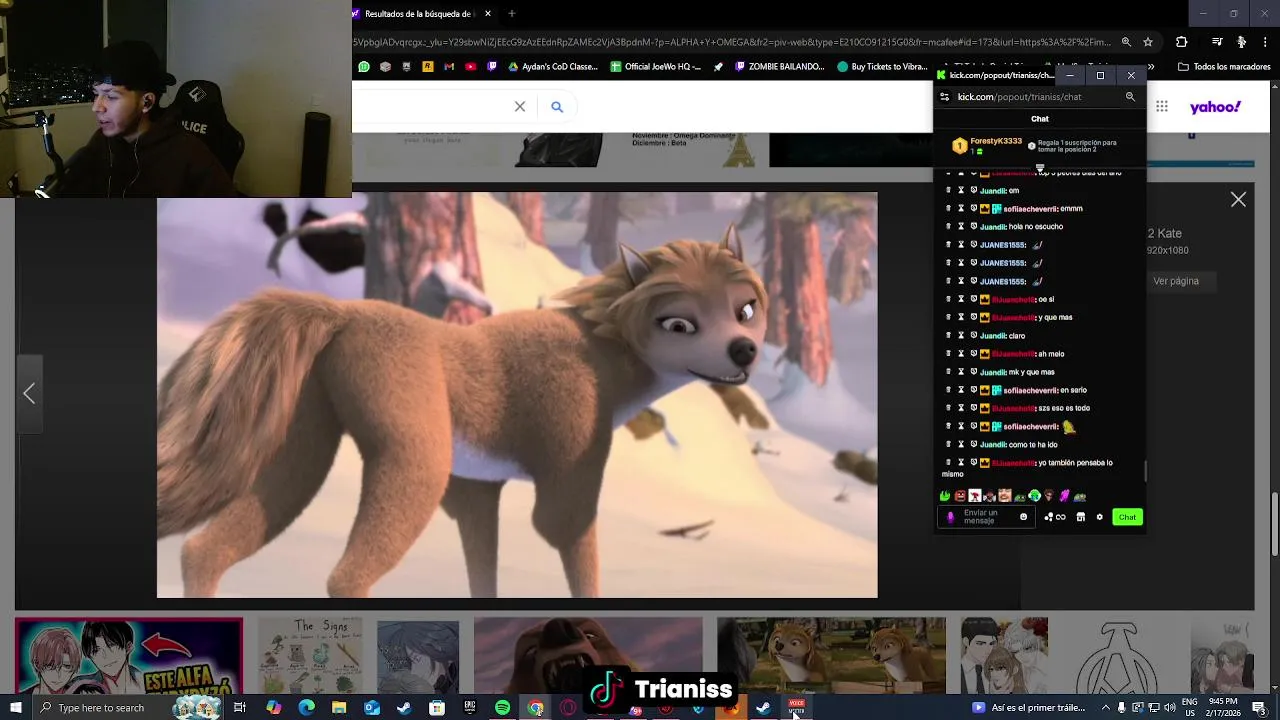Viewport: 1280px width, 720px height.
Task: Click the 'Enviar un mensaje' chat input
Action: pyautogui.click(x=985, y=517)
